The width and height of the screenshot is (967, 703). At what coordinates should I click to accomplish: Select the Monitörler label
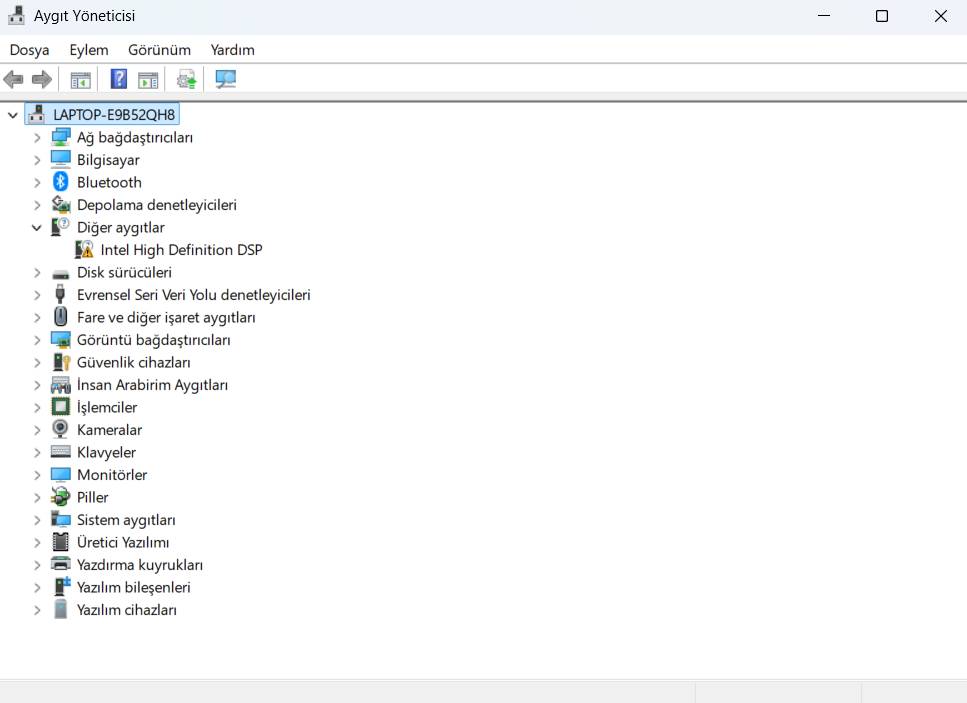[x=112, y=475]
